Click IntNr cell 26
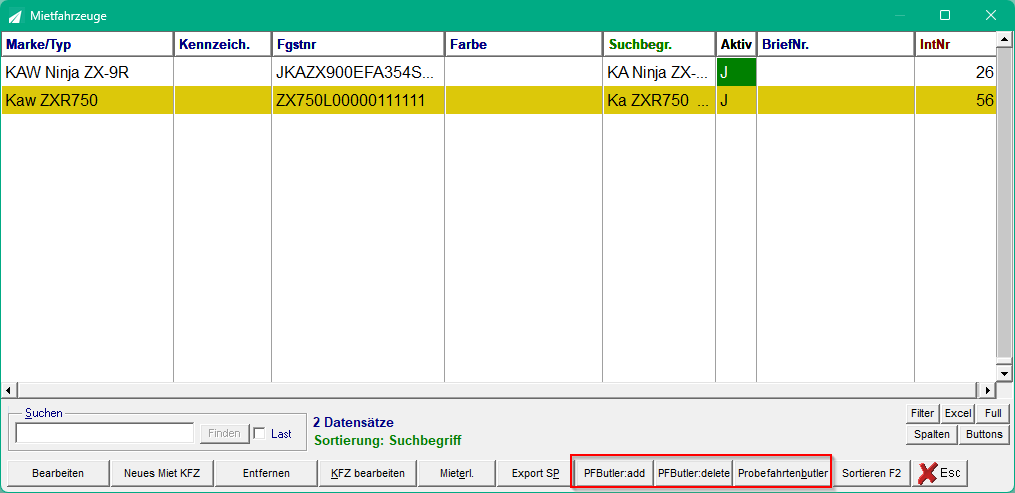This screenshot has width=1015, height=493. pyautogui.click(x=955, y=72)
